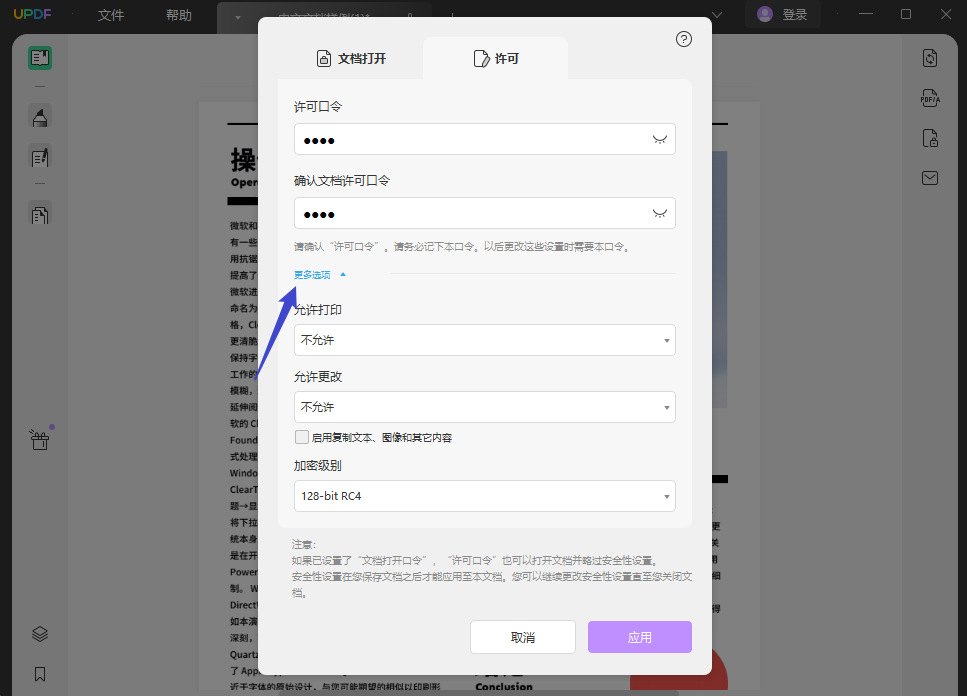
Task: Select the highlighter comment tool icon
Action: click(40, 117)
